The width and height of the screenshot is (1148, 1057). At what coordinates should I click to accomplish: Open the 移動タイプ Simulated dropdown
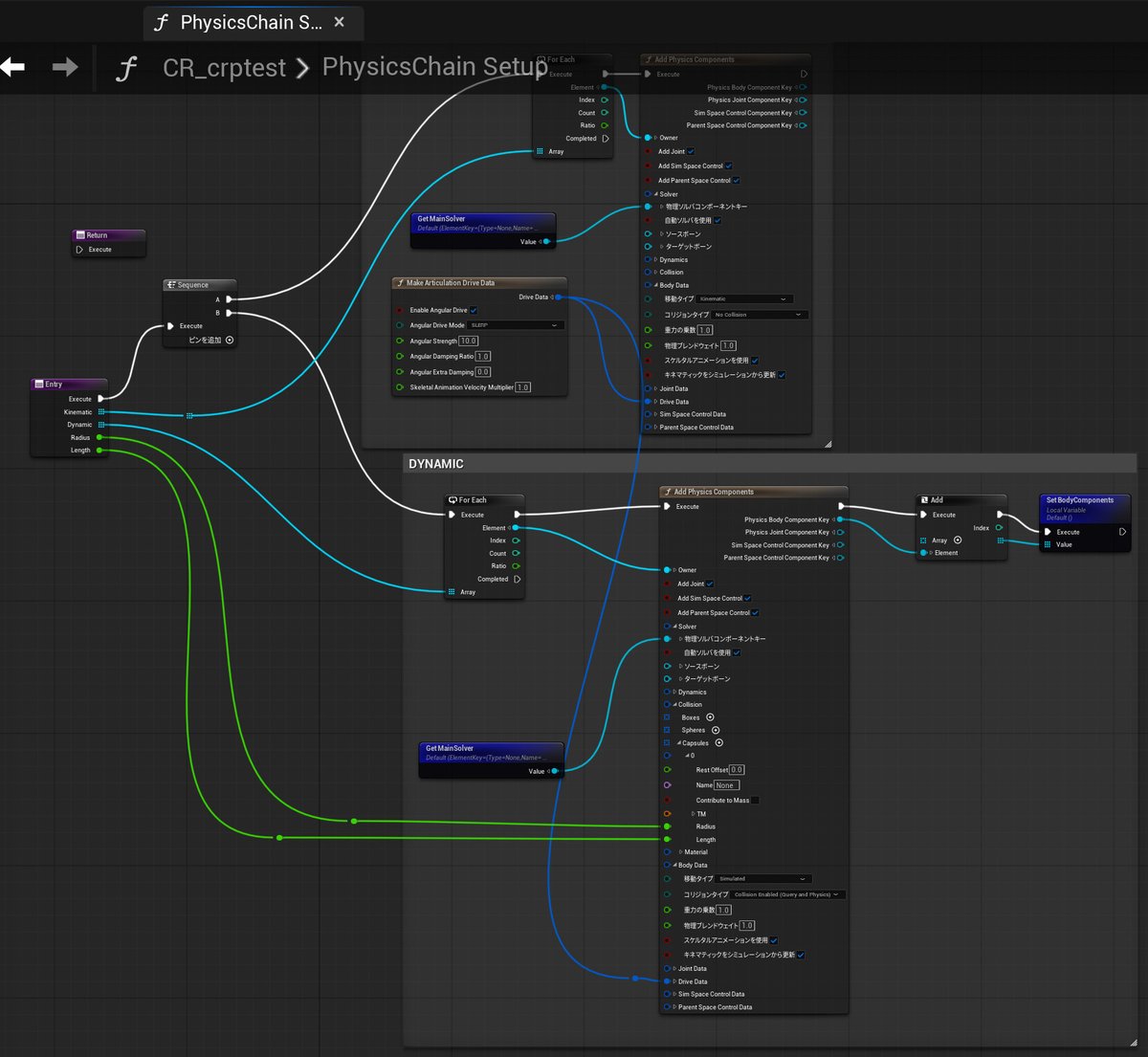(x=762, y=879)
